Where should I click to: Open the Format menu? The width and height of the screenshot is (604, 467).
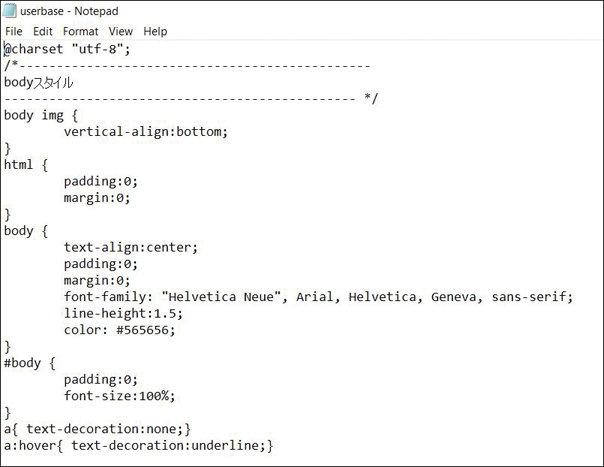click(x=81, y=31)
